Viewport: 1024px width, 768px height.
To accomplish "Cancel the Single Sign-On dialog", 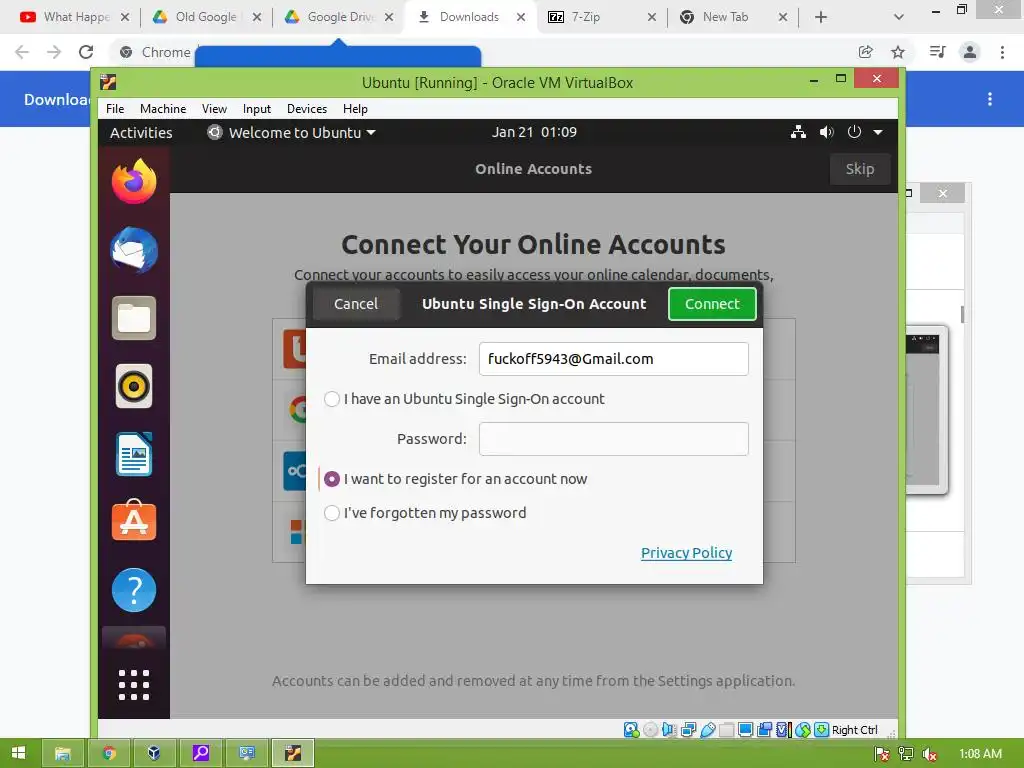I will point(356,304).
